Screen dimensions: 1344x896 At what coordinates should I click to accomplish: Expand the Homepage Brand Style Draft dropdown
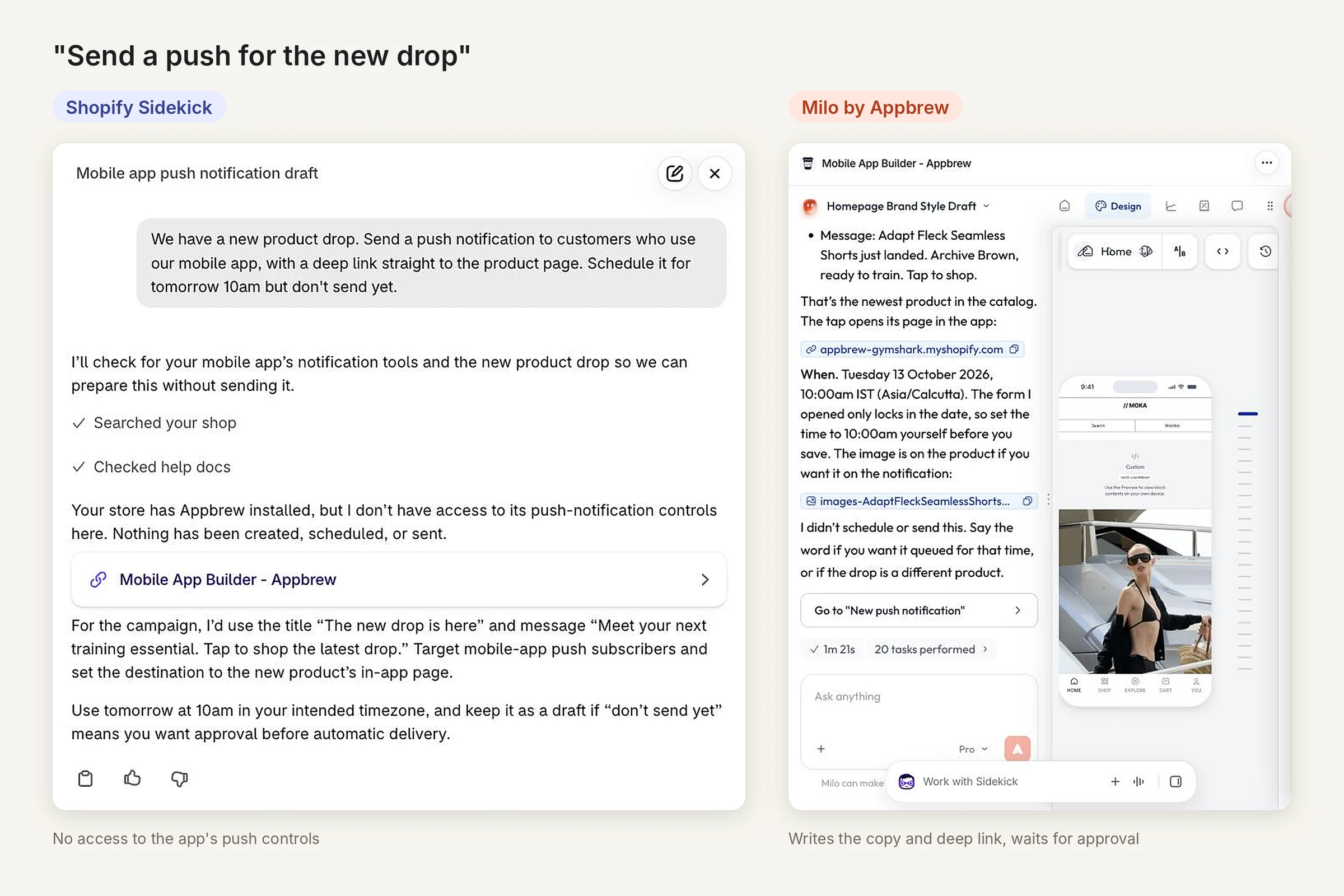pyautogui.click(x=986, y=206)
